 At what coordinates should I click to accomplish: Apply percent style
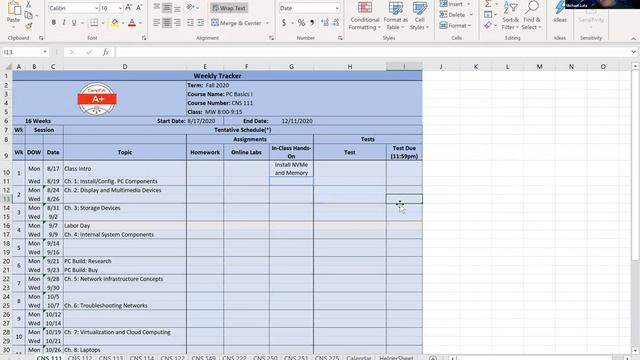pos(301,23)
